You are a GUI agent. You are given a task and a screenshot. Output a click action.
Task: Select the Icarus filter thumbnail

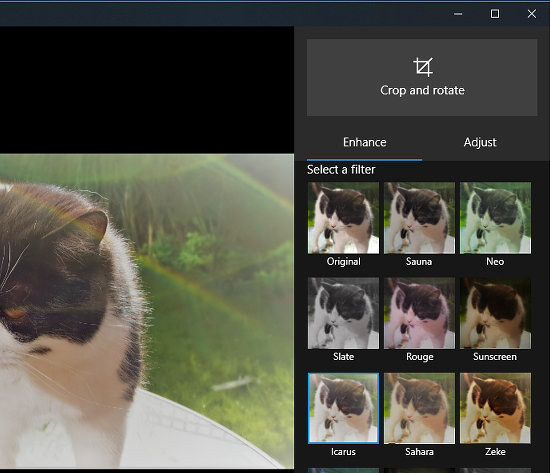[343, 408]
